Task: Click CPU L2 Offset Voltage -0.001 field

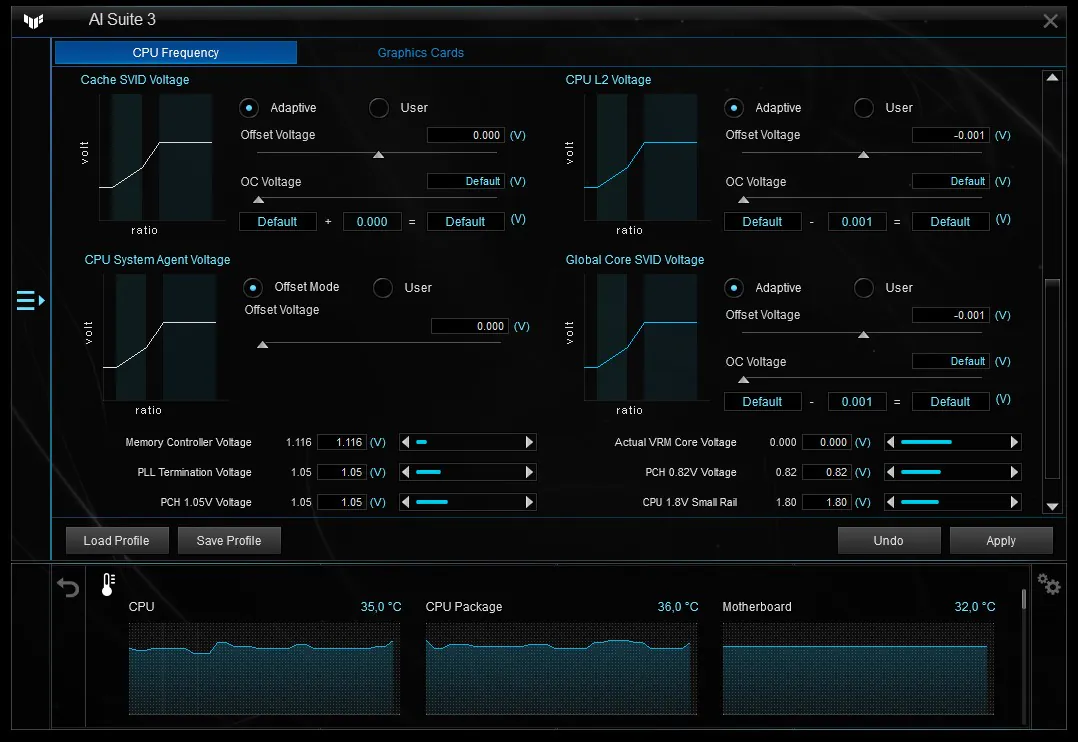Action: click(951, 135)
